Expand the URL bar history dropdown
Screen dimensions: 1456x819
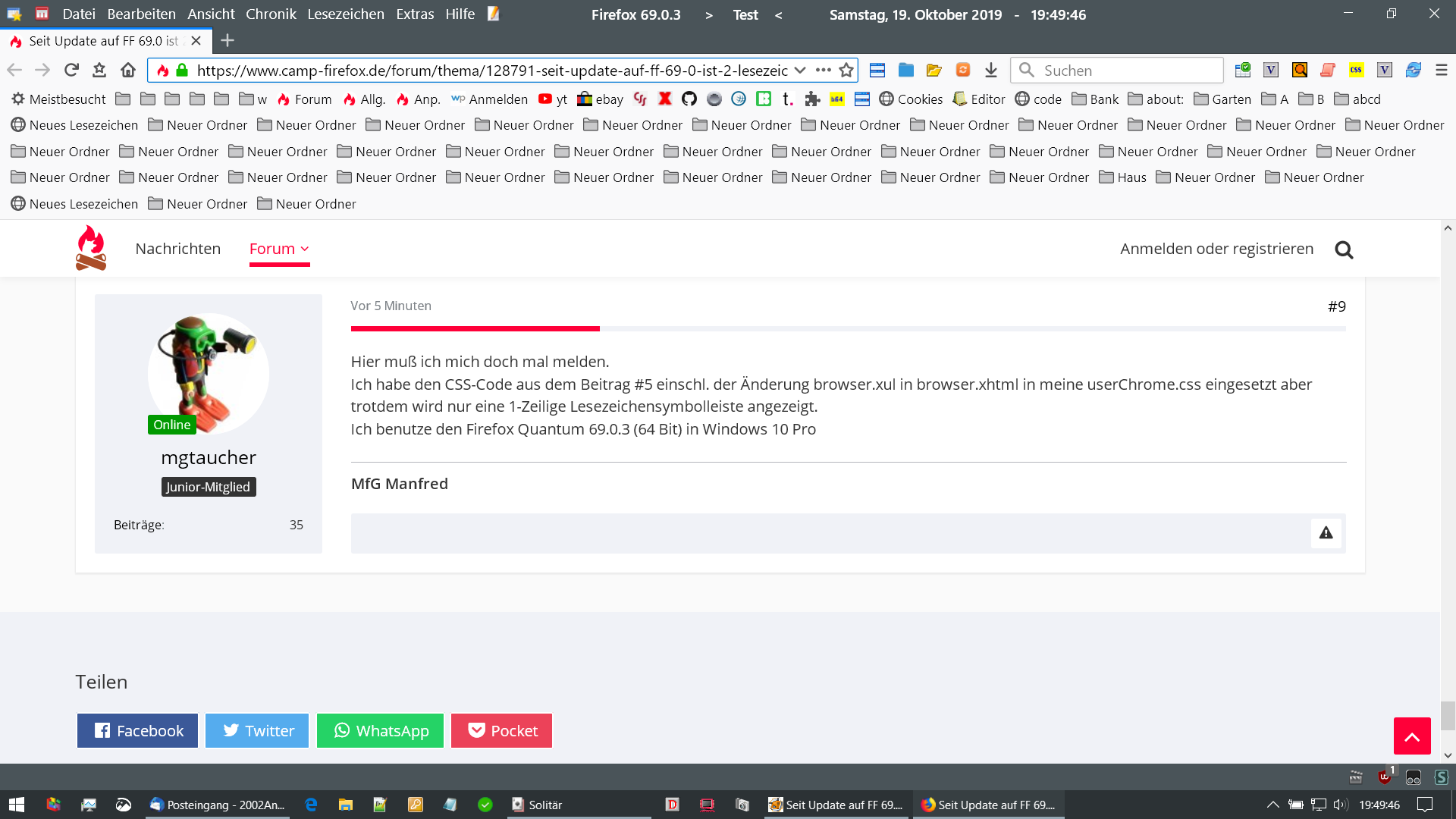(x=800, y=71)
